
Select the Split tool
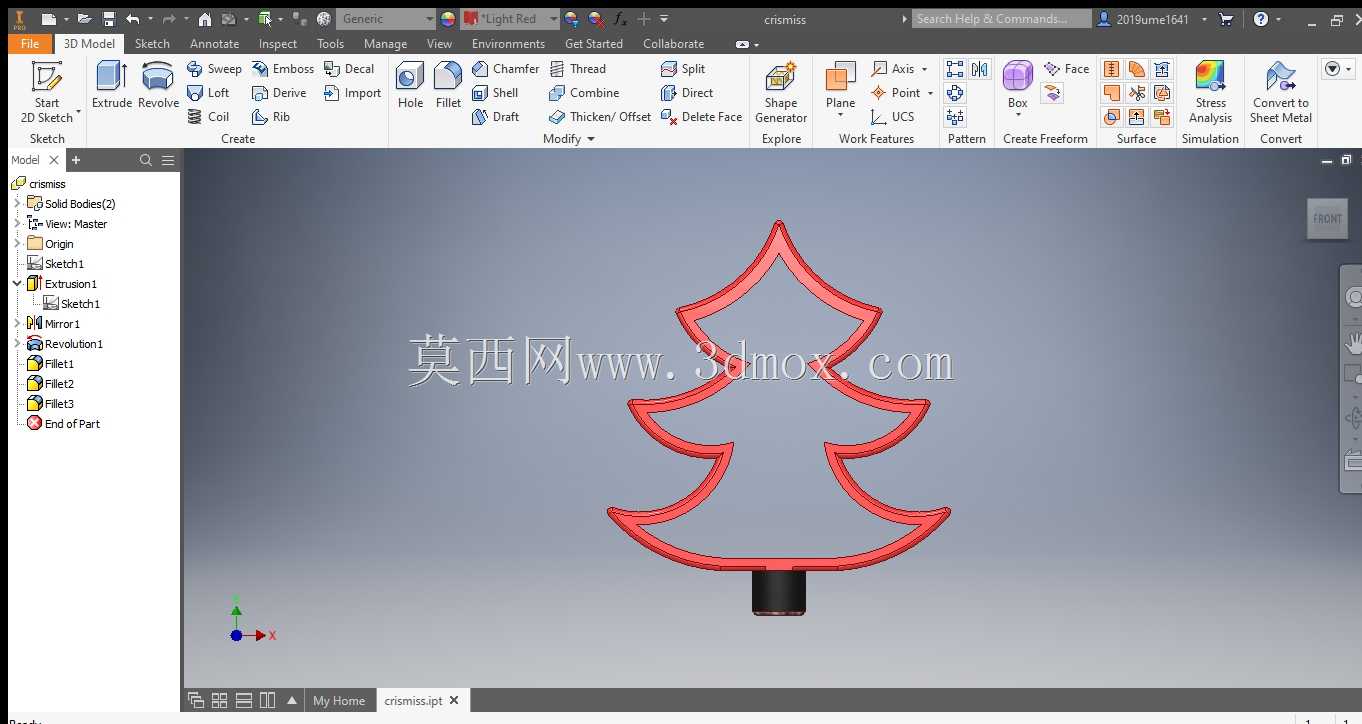click(683, 69)
